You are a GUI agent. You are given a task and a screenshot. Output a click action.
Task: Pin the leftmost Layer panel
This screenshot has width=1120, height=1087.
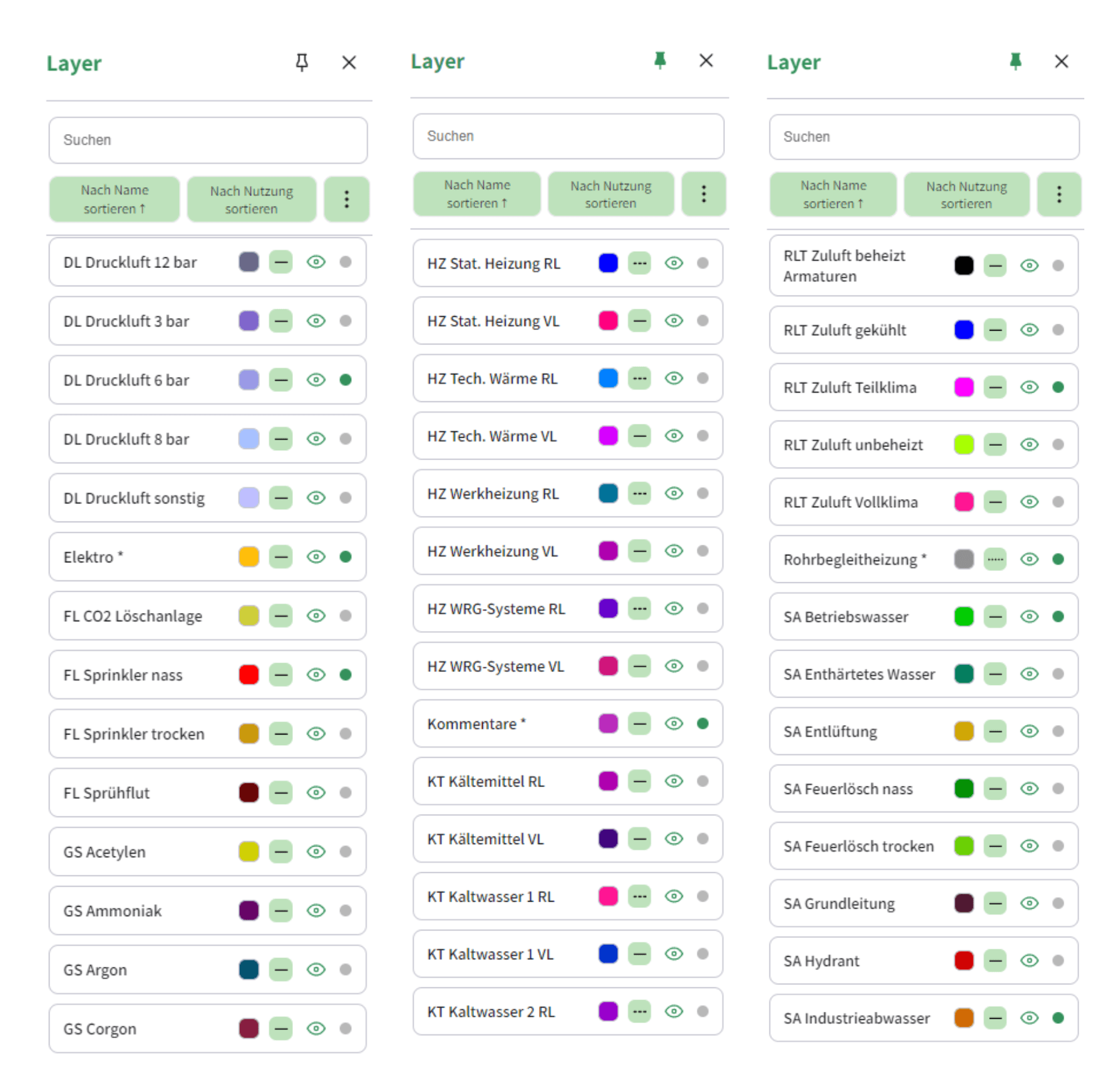pos(303,63)
